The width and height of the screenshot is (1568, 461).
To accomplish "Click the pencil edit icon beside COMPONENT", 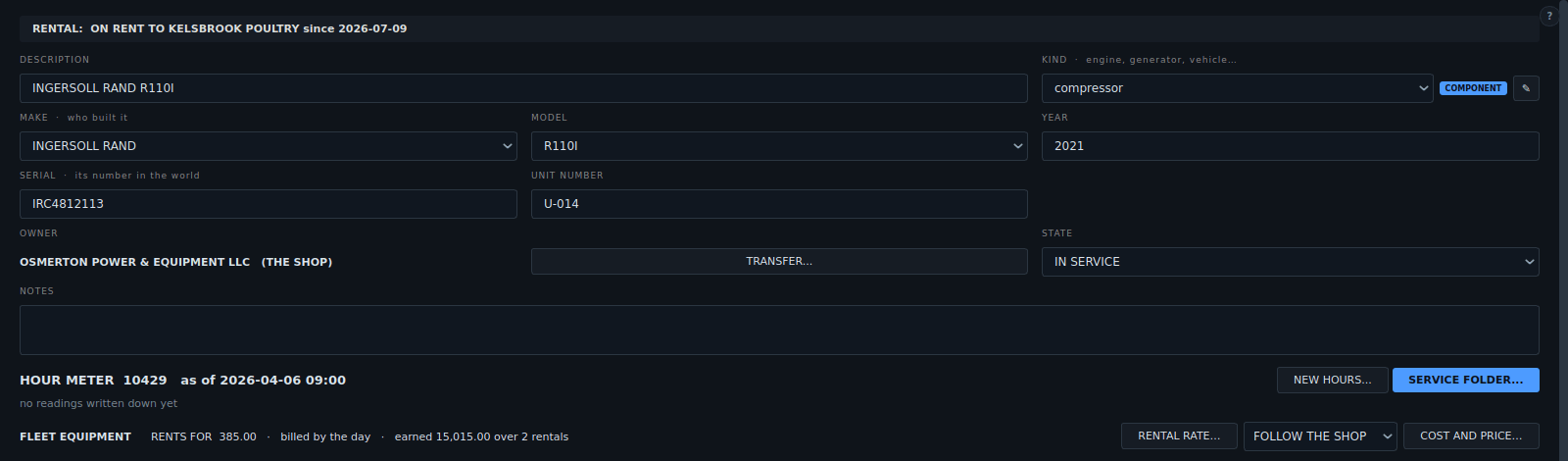I will click(x=1526, y=88).
